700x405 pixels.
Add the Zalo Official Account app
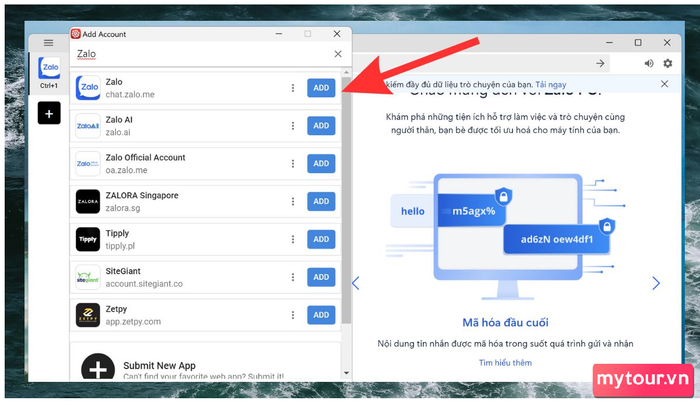tap(321, 163)
